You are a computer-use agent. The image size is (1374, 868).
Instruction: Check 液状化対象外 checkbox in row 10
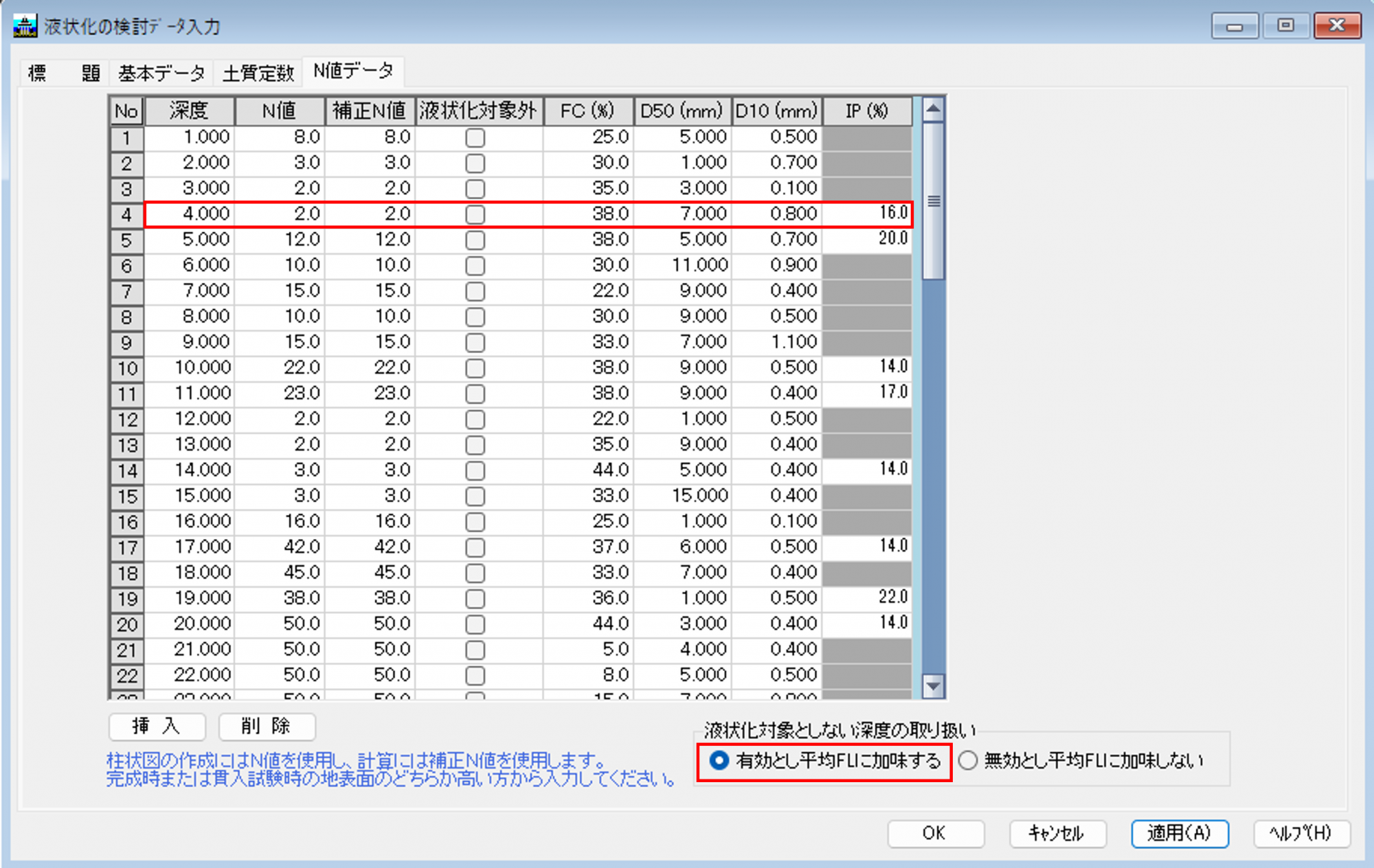click(x=475, y=368)
